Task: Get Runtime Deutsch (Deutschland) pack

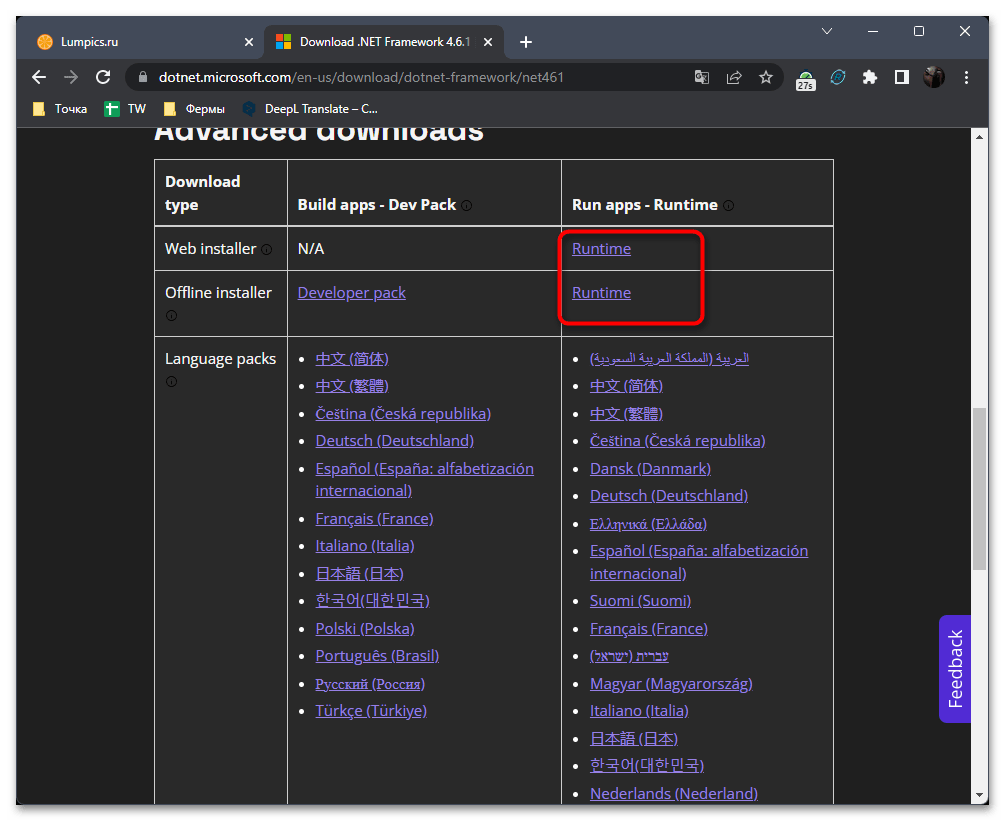Action: (669, 496)
